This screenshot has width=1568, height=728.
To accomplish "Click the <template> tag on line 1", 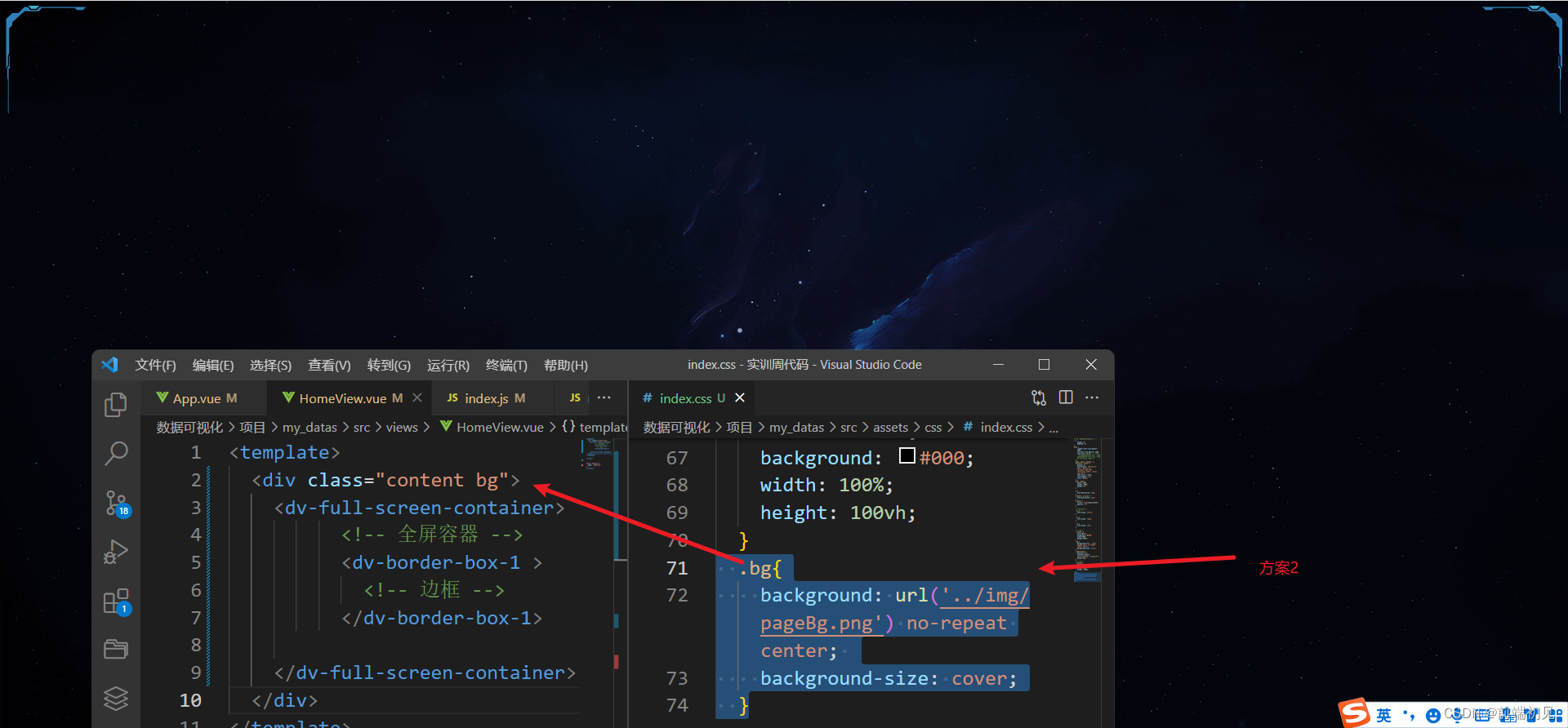I will click(x=284, y=452).
